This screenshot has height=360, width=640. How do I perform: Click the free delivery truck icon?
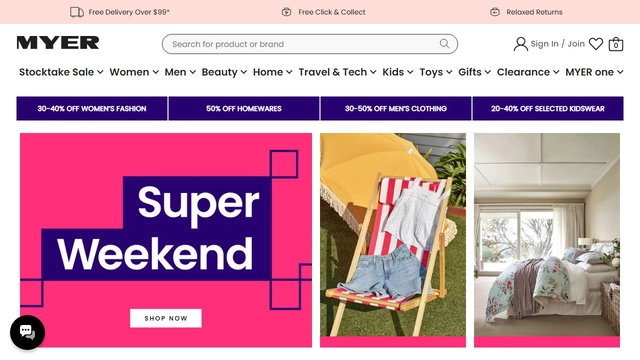click(x=77, y=12)
